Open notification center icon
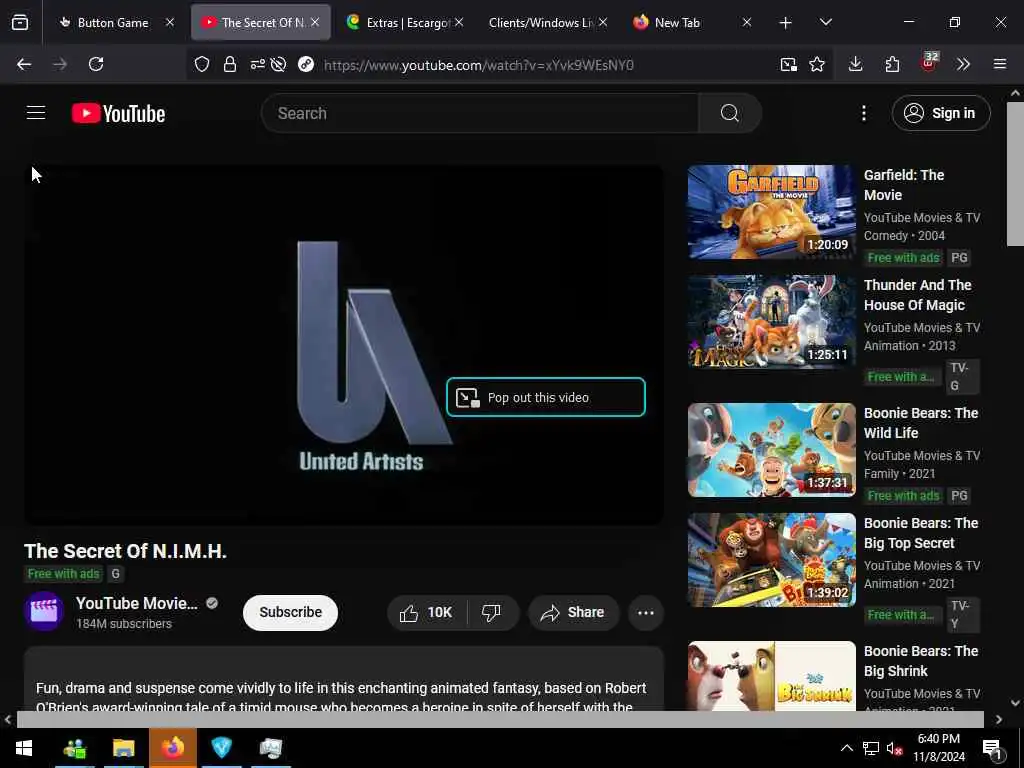The height and width of the screenshot is (768, 1024). click(992, 748)
